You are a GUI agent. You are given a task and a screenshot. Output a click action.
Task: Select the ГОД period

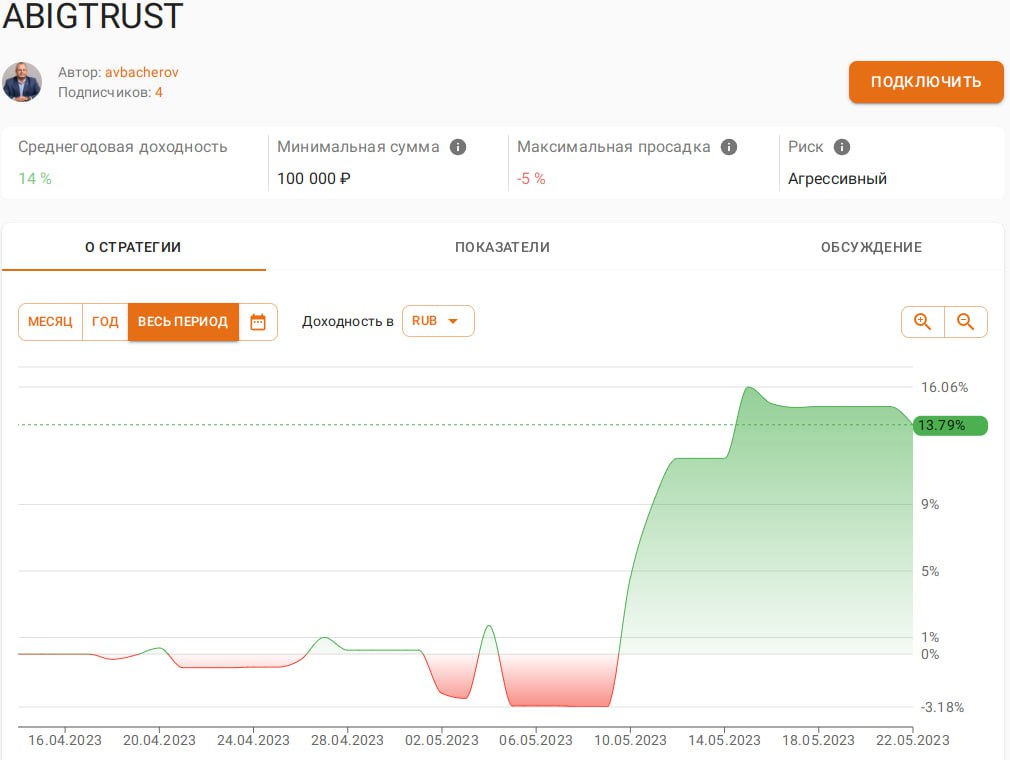(x=105, y=322)
